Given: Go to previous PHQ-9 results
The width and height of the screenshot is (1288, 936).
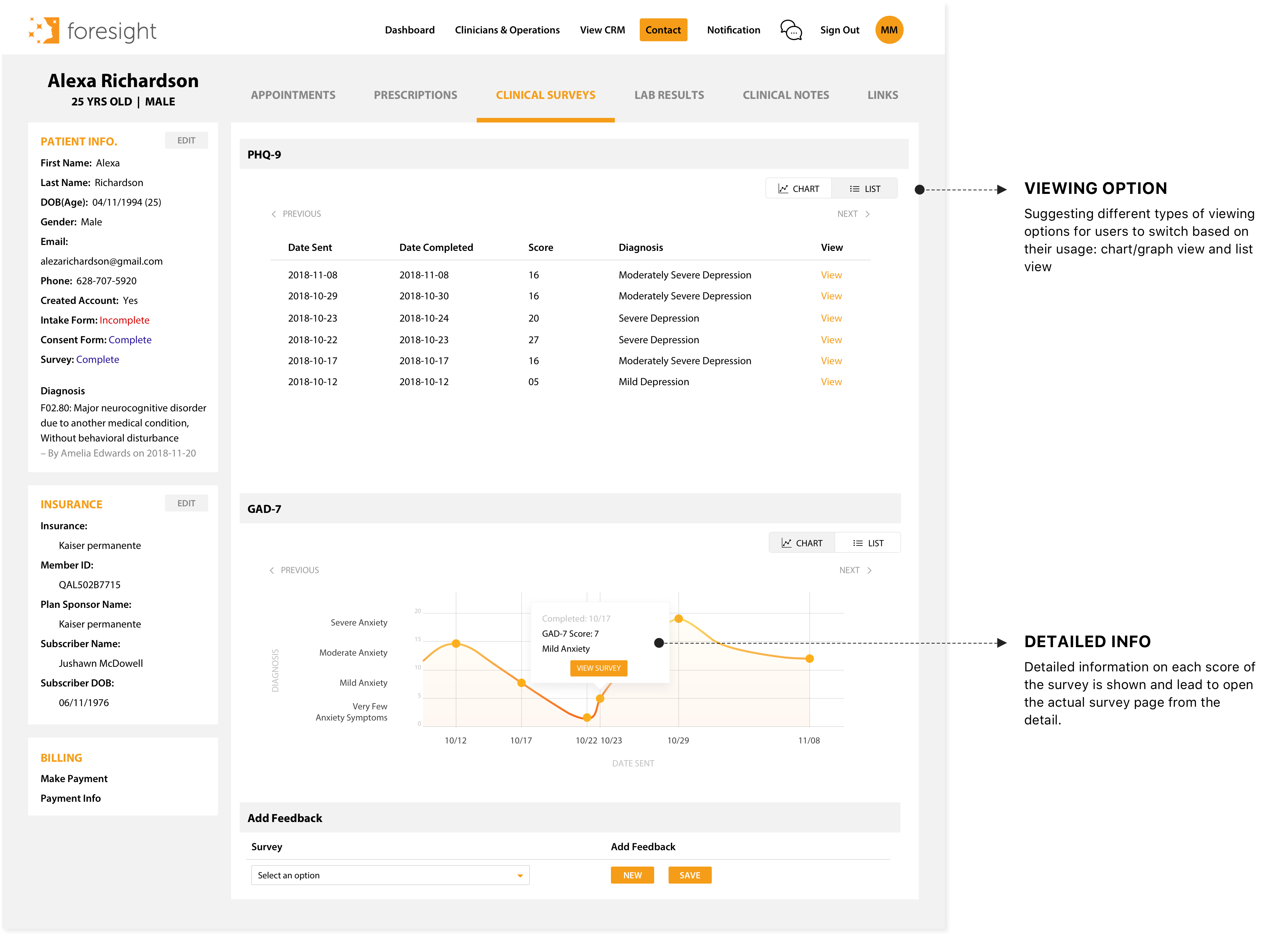Looking at the screenshot, I should click(296, 214).
